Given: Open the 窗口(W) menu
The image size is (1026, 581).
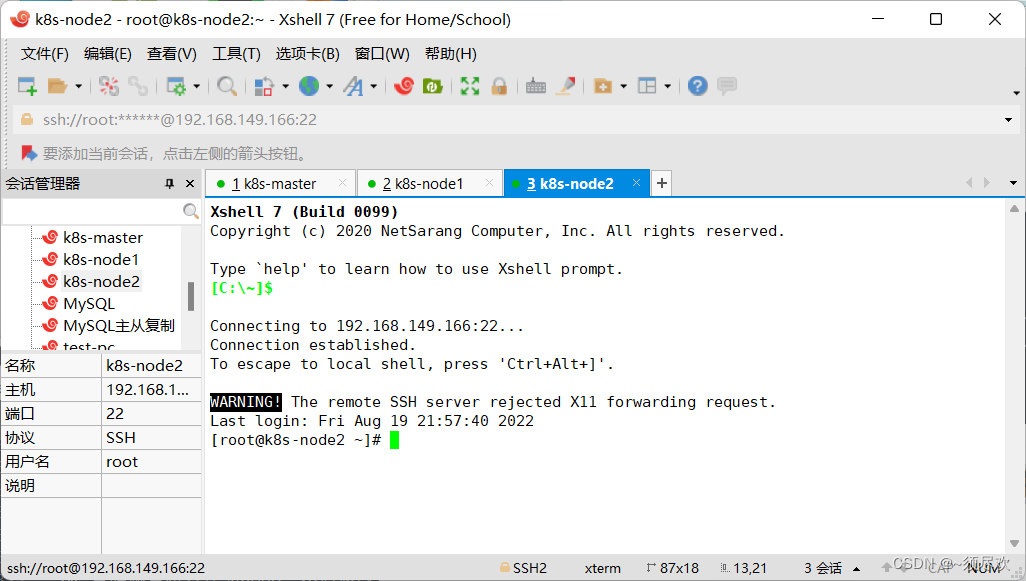Looking at the screenshot, I should 382,54.
